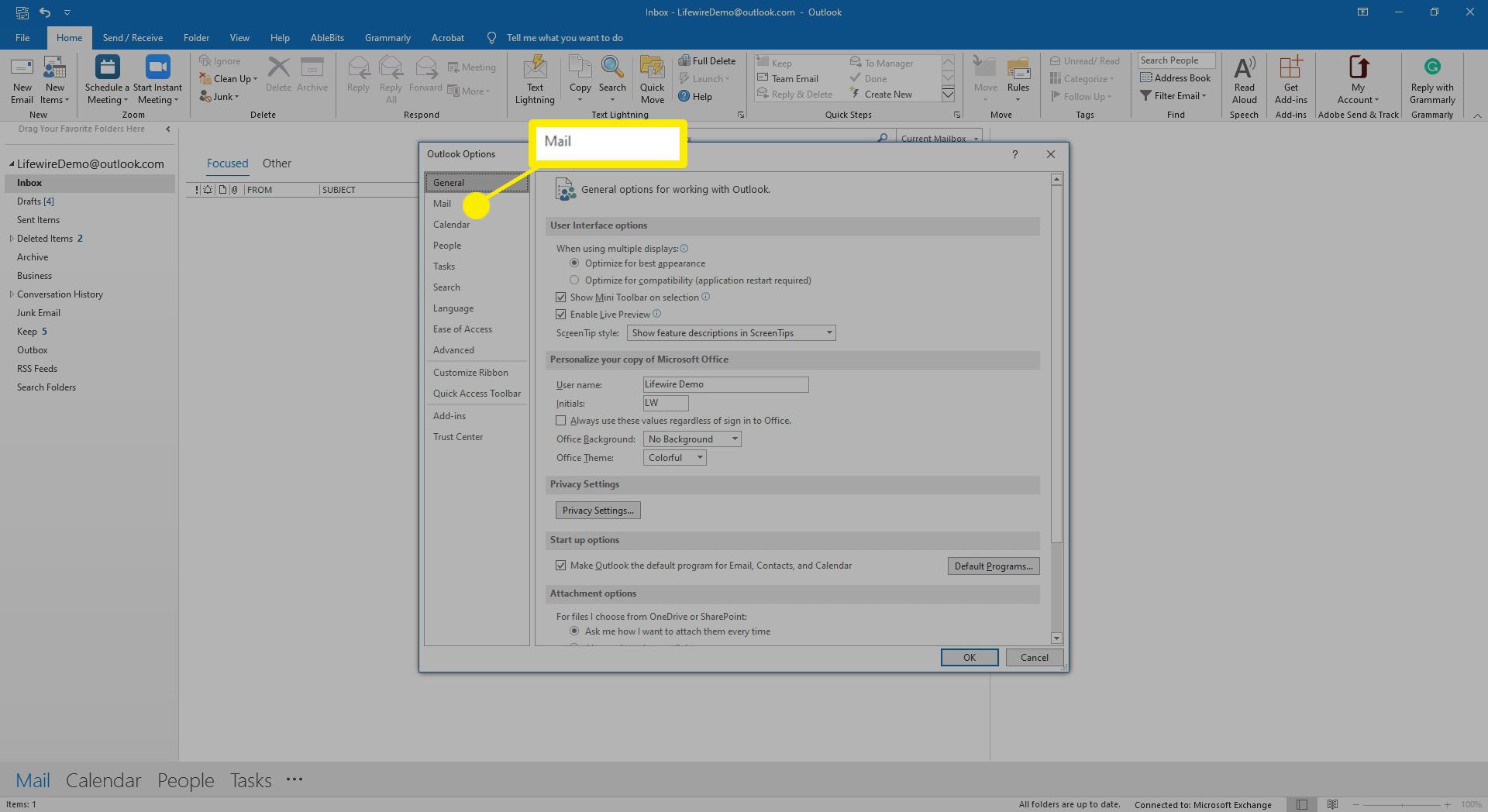Check Always use these values option
This screenshot has width=1488, height=812.
(560, 421)
